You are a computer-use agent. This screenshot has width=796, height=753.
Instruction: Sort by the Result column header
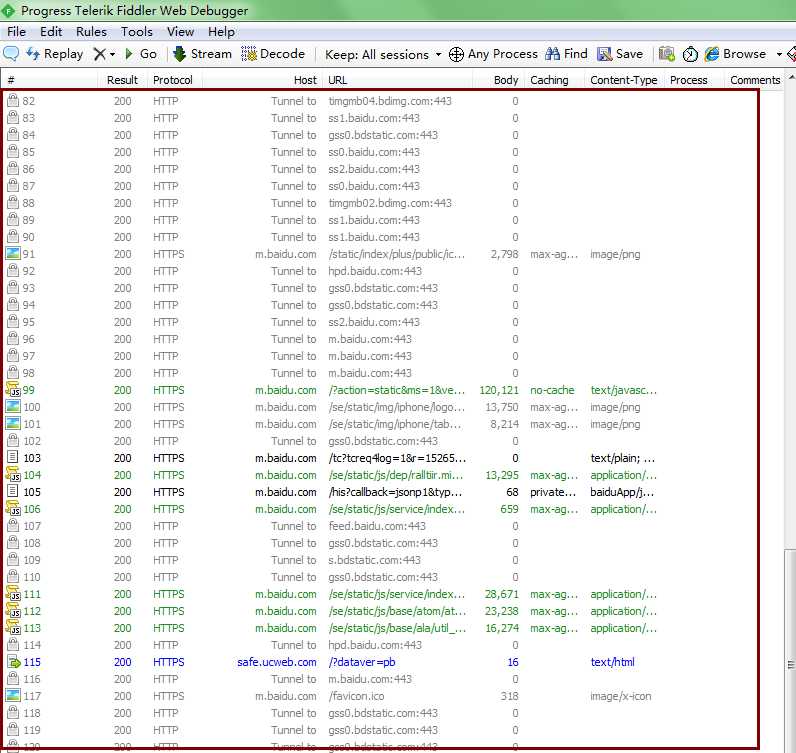click(122, 80)
